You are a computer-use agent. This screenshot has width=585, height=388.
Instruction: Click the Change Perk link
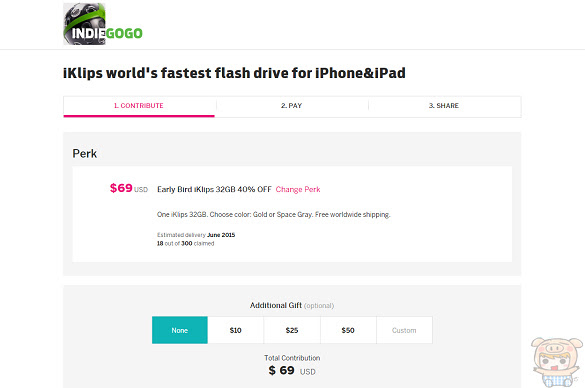tap(298, 190)
